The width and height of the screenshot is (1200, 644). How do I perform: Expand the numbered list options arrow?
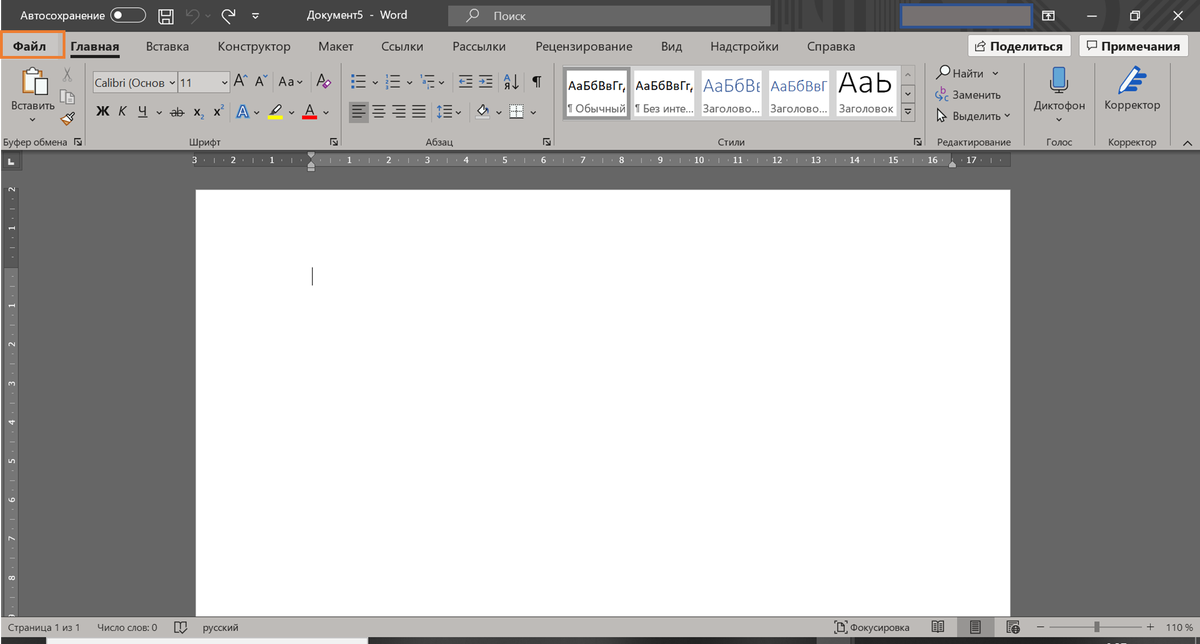tap(409, 83)
